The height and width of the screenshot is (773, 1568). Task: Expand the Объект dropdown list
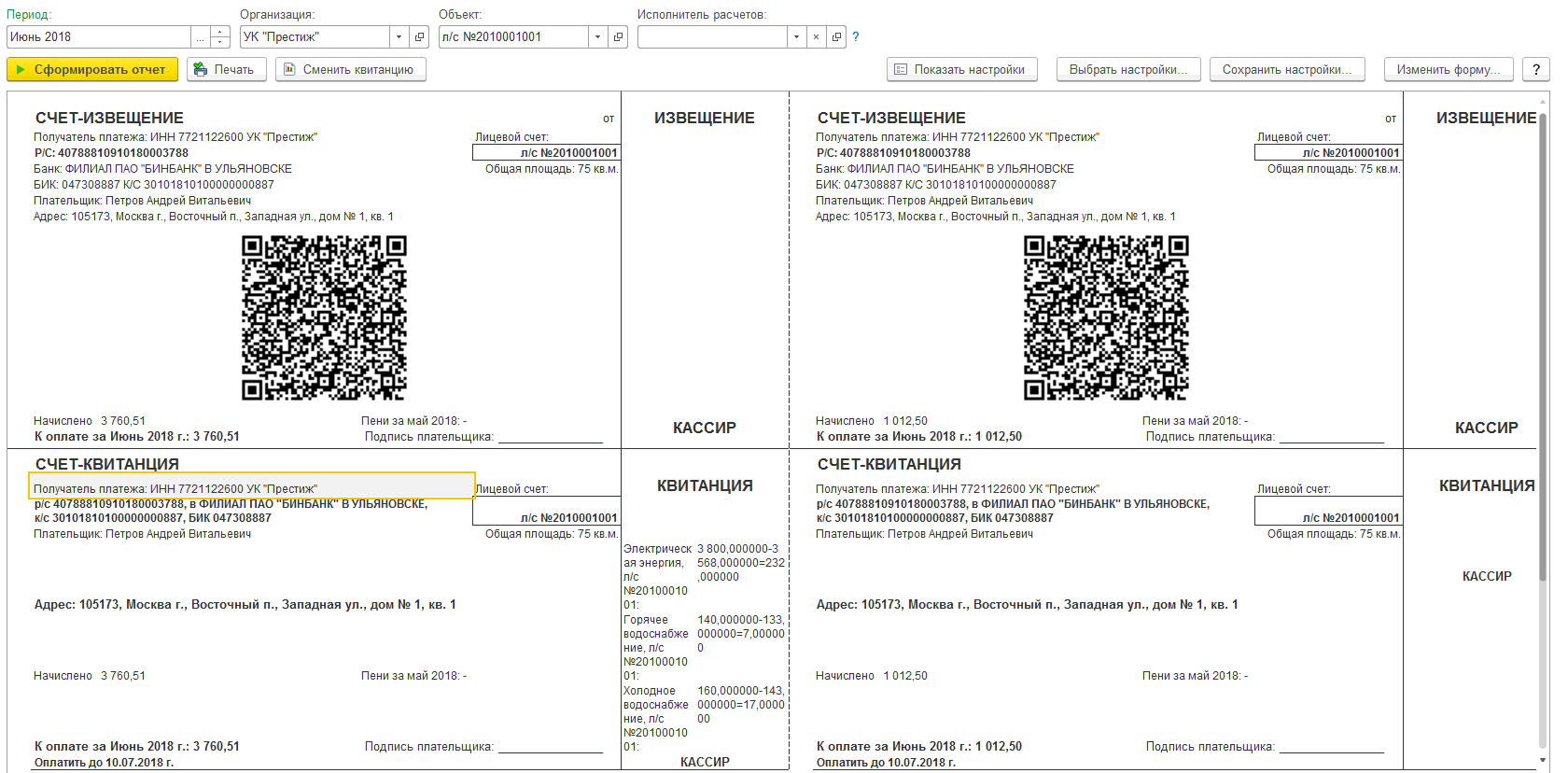pos(598,37)
